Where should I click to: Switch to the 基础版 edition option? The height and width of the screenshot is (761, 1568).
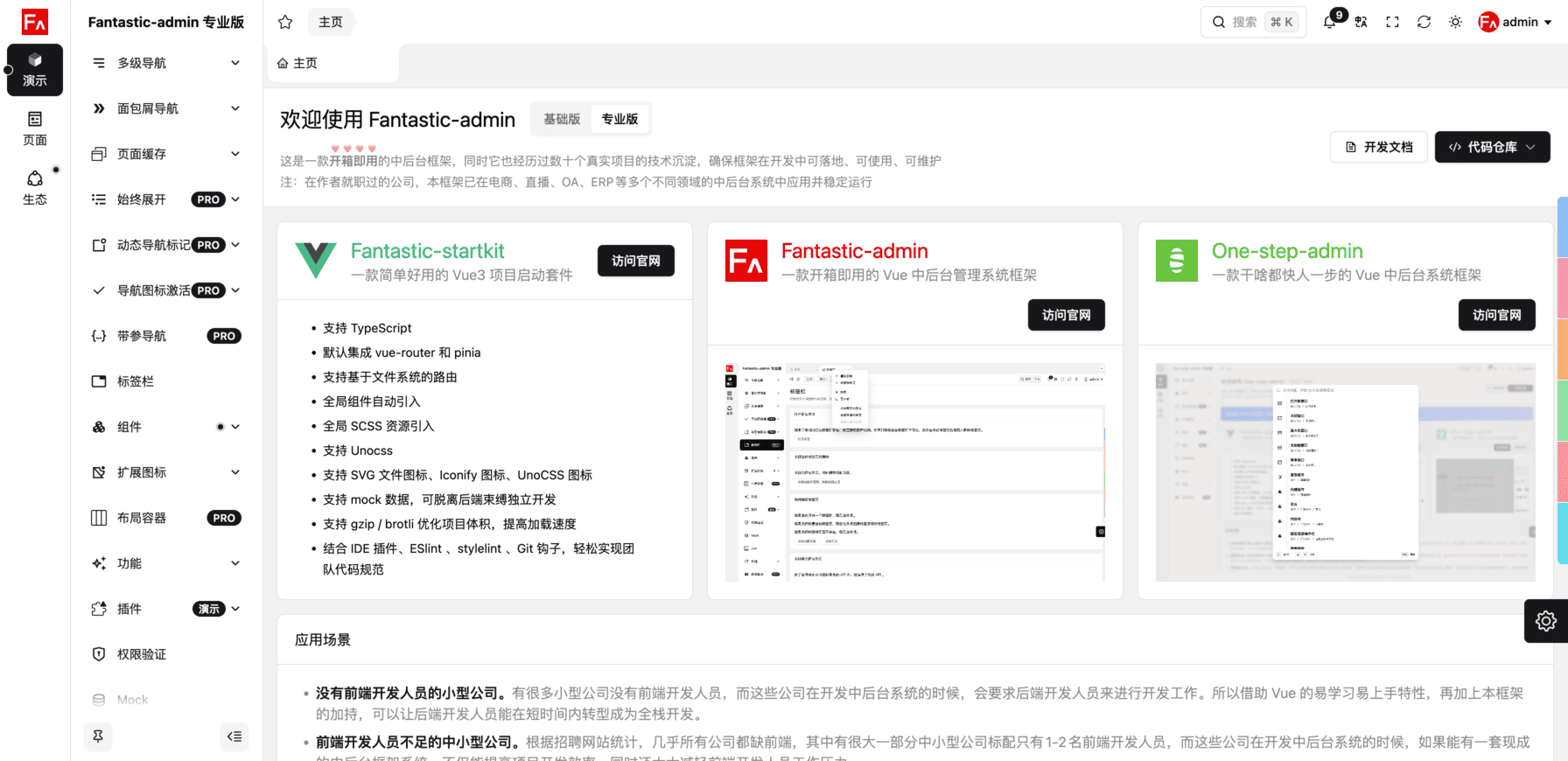(562, 119)
